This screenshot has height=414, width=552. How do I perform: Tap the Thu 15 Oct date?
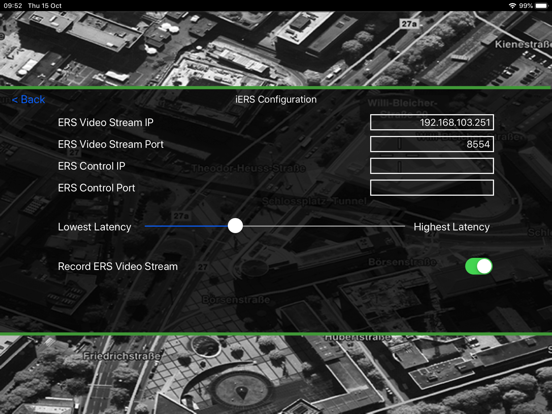[x=45, y=6]
